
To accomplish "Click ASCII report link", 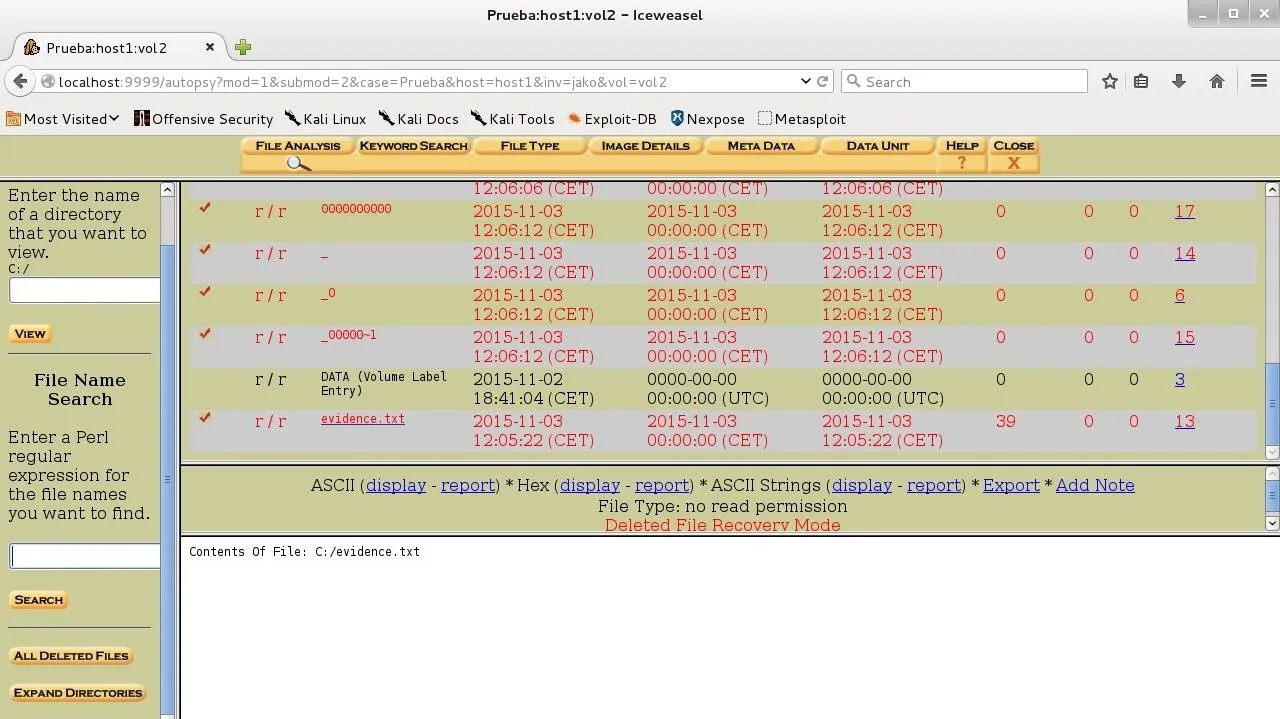I will click(468, 485).
